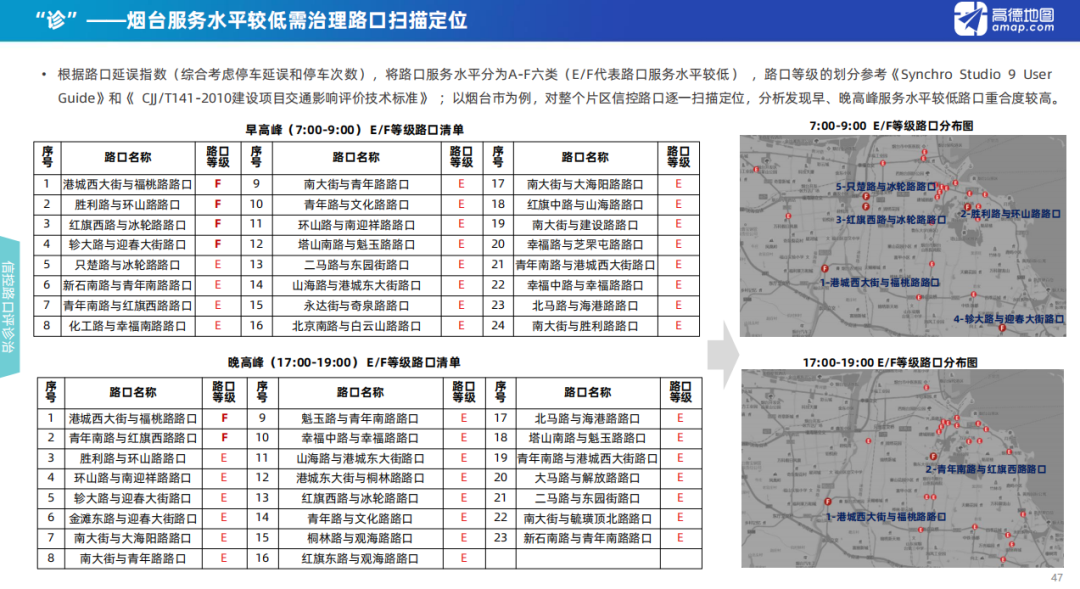This screenshot has width=1080, height=589.
Task: Click morning table row 24 sequence number
Action: point(498,325)
